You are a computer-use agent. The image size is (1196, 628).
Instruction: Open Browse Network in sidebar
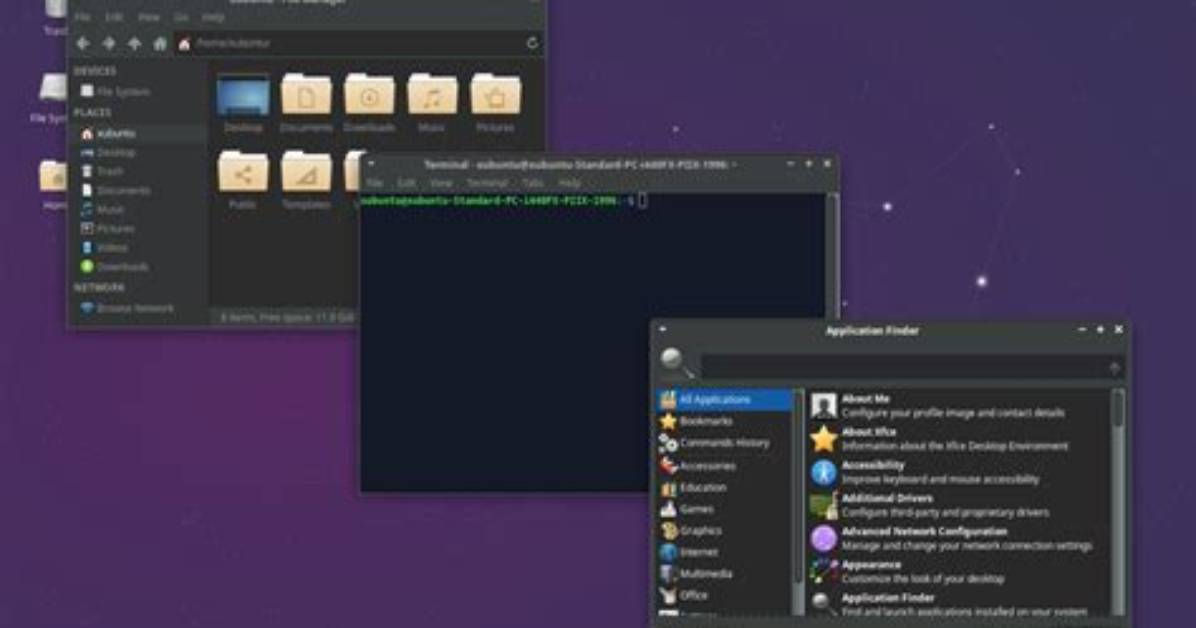[127, 308]
